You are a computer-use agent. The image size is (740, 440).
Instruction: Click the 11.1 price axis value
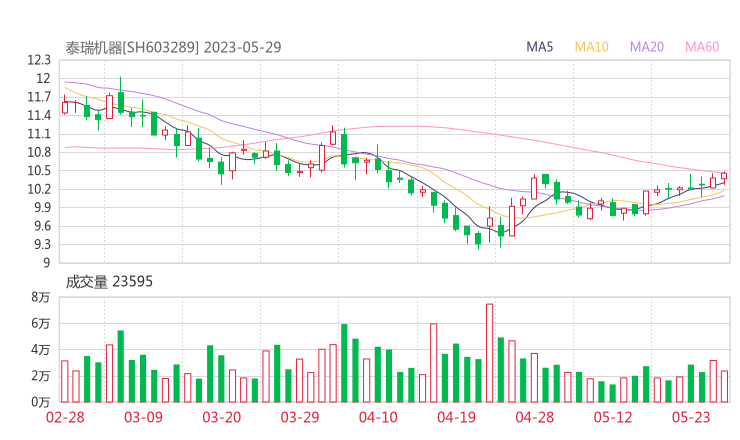point(39,134)
